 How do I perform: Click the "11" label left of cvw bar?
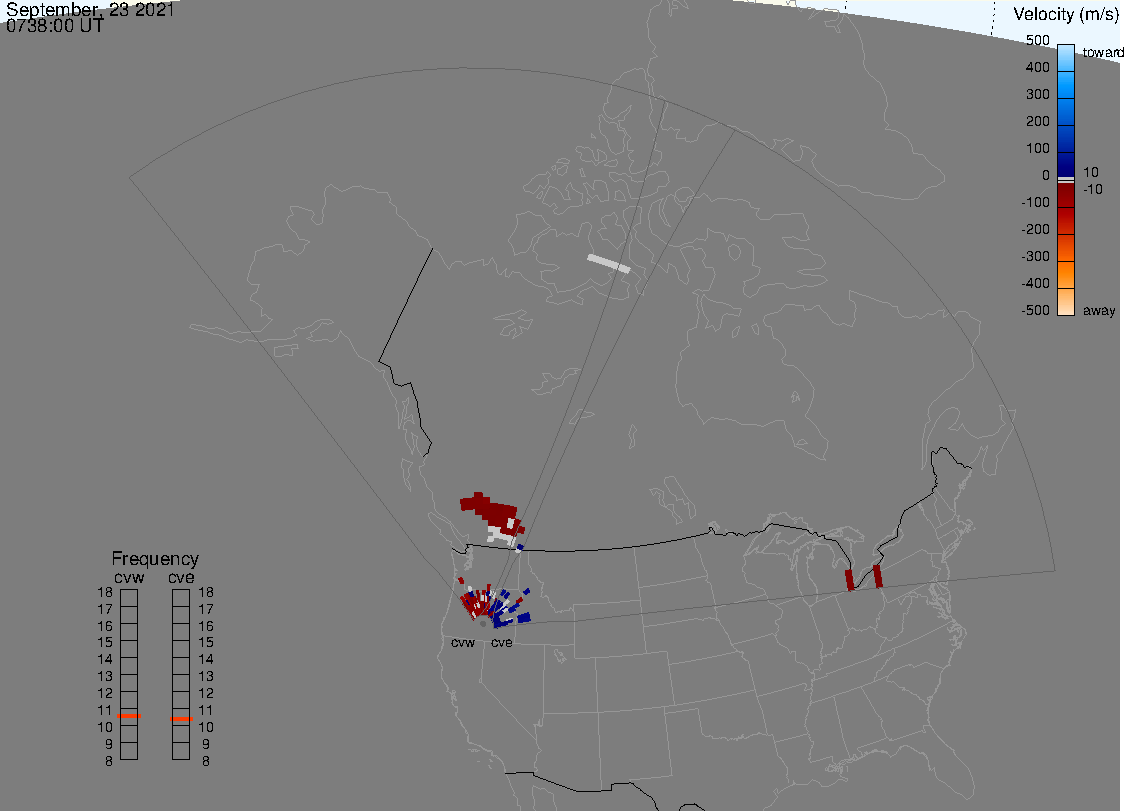tap(105, 710)
